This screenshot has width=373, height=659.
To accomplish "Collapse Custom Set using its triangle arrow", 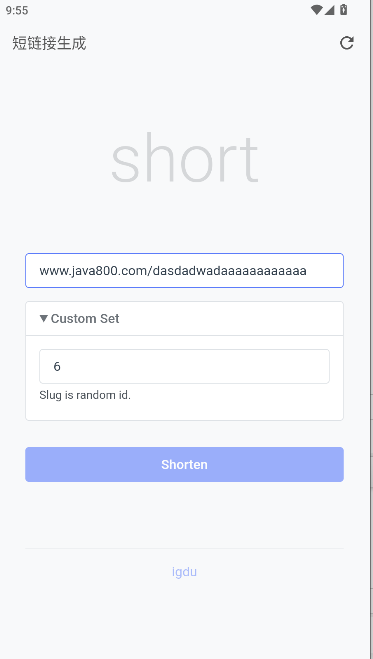I will (x=44, y=318).
